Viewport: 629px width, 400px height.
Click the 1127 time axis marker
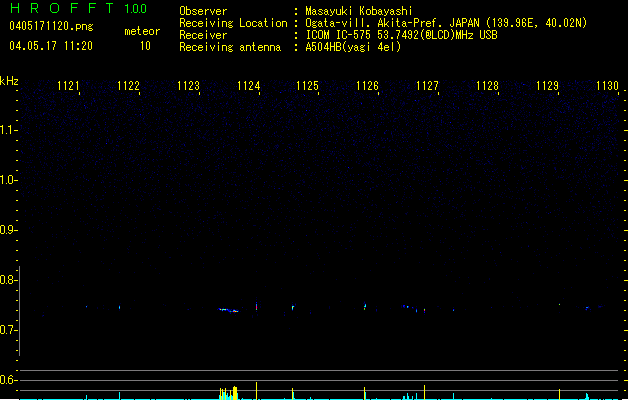427,86
